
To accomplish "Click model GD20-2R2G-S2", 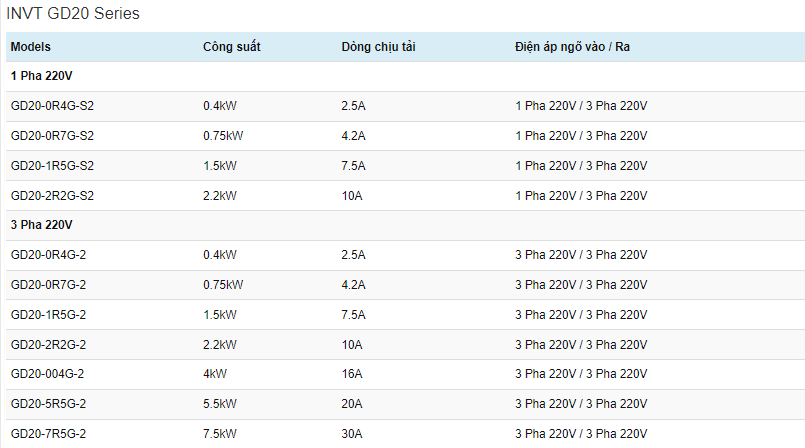I will click(x=52, y=196).
